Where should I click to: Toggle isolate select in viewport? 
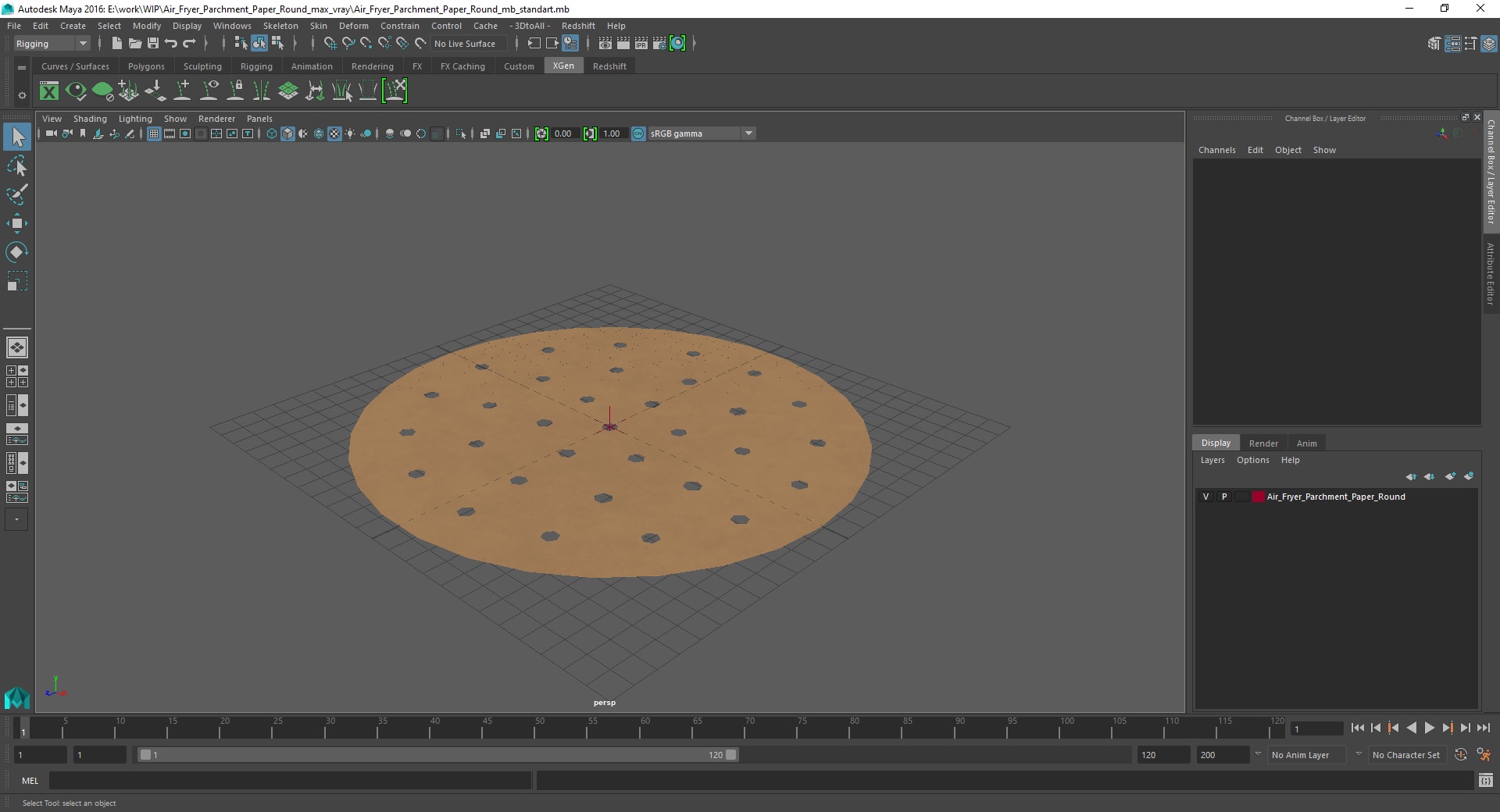[x=460, y=134]
